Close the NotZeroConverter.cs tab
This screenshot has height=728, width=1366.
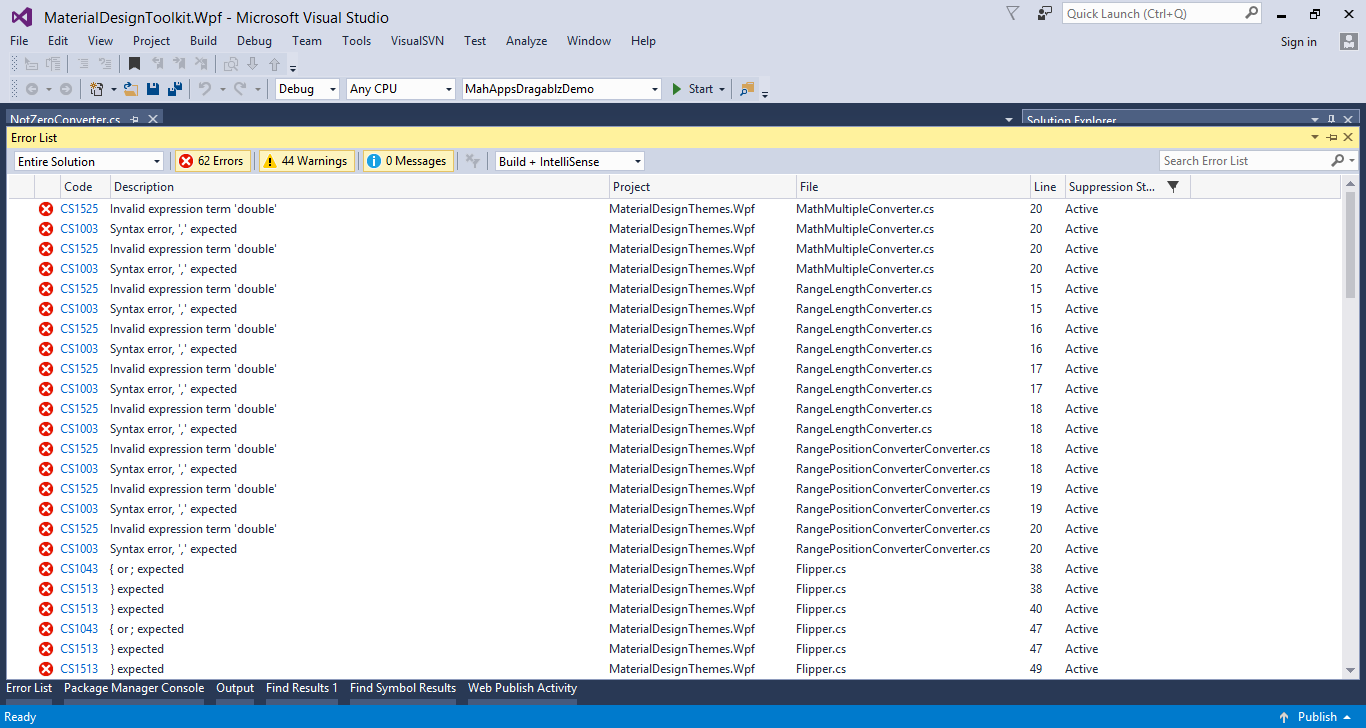(153, 120)
